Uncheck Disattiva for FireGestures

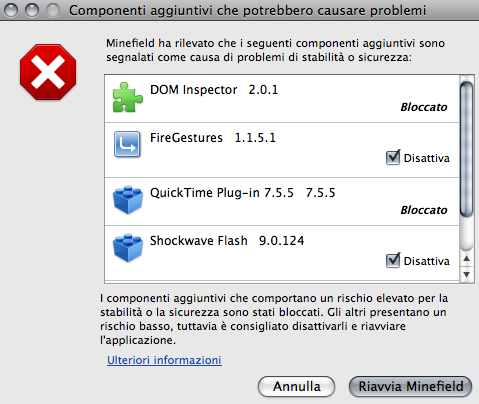(393, 158)
